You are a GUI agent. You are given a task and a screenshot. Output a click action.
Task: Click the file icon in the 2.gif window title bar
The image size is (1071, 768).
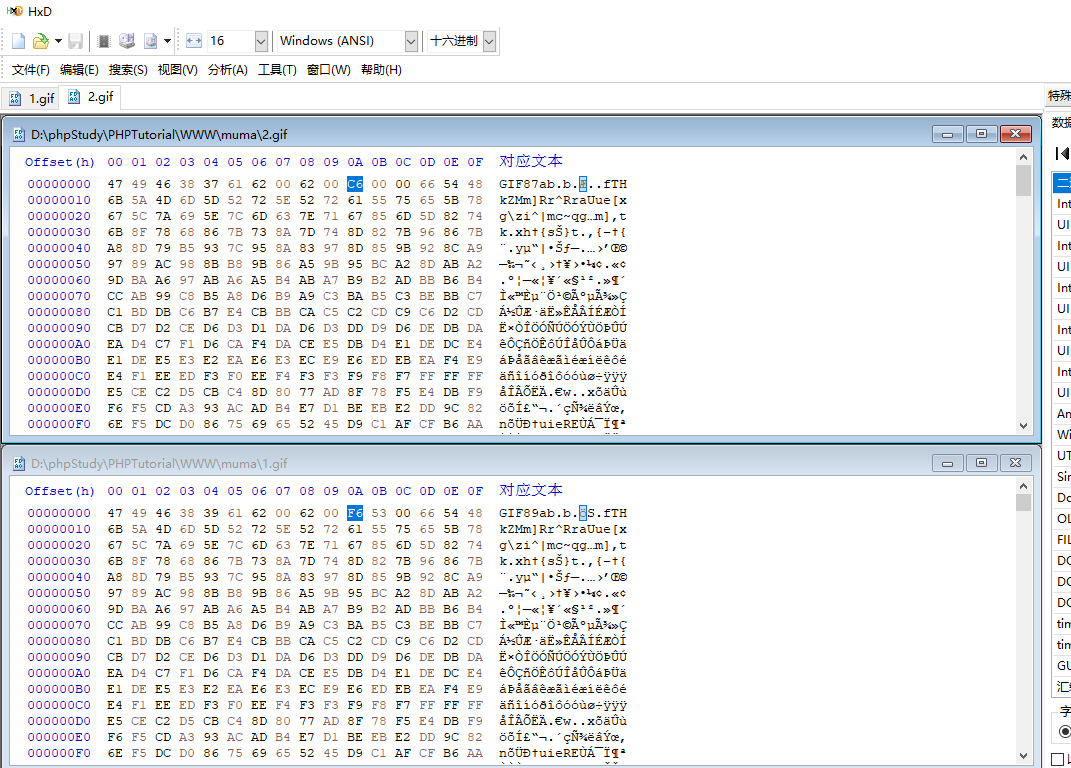tap(19, 135)
